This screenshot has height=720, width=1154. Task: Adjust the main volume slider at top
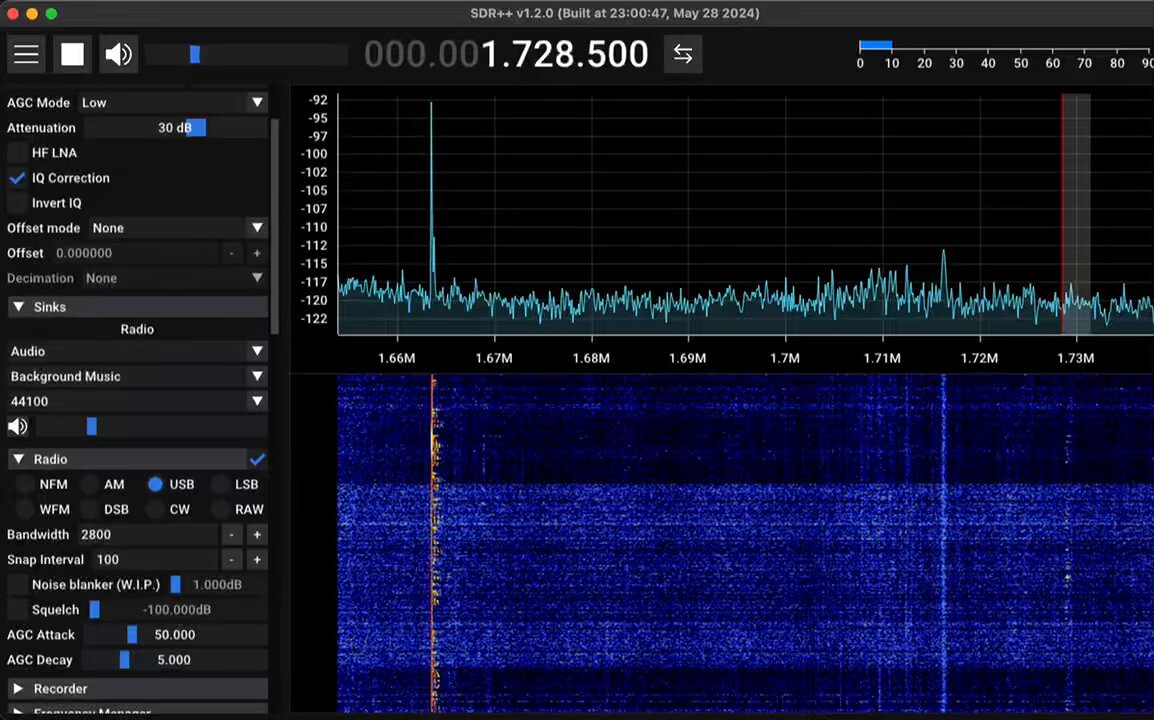coord(247,54)
